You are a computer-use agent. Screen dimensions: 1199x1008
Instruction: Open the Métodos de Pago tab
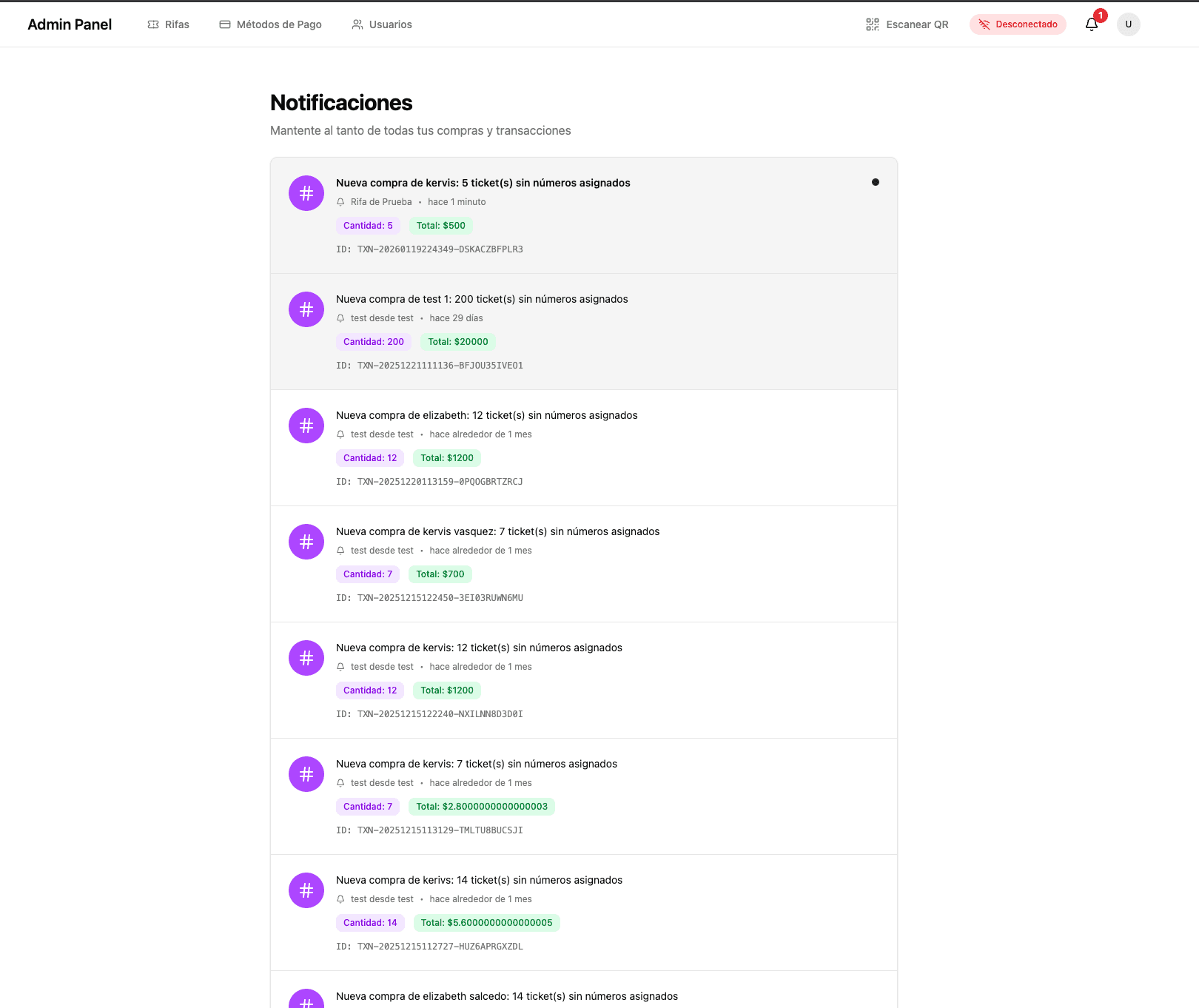point(269,24)
